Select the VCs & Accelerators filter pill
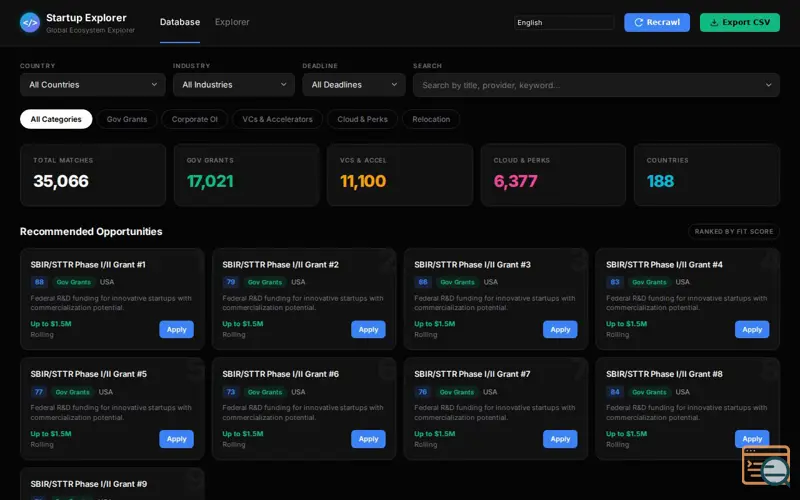Image resolution: width=800 pixels, height=500 pixels. tap(277, 119)
